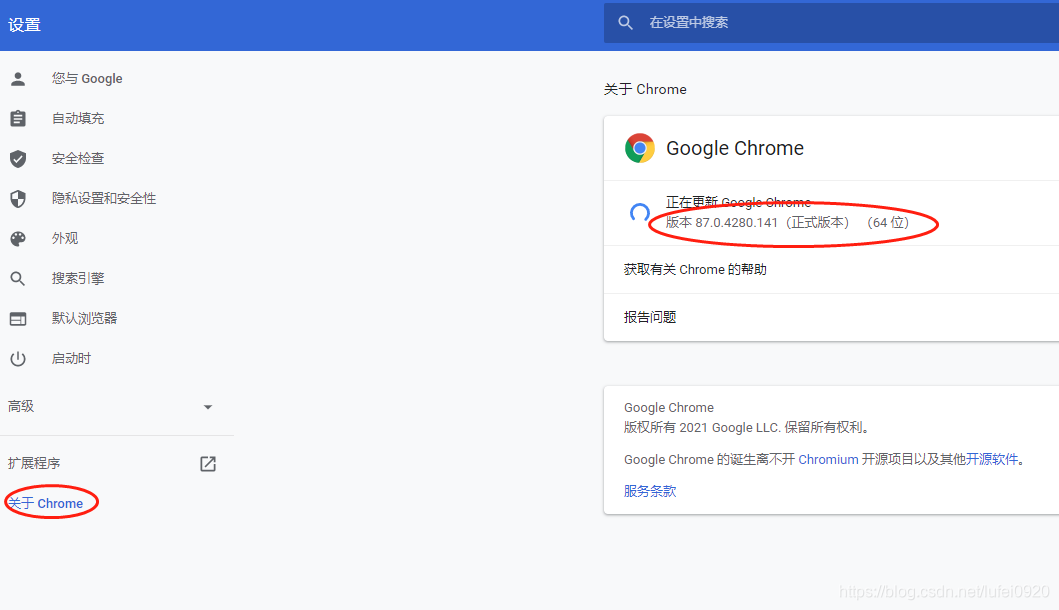Click the search magnifier in settings search bar
Screen dimensions: 1059x610
625,23
